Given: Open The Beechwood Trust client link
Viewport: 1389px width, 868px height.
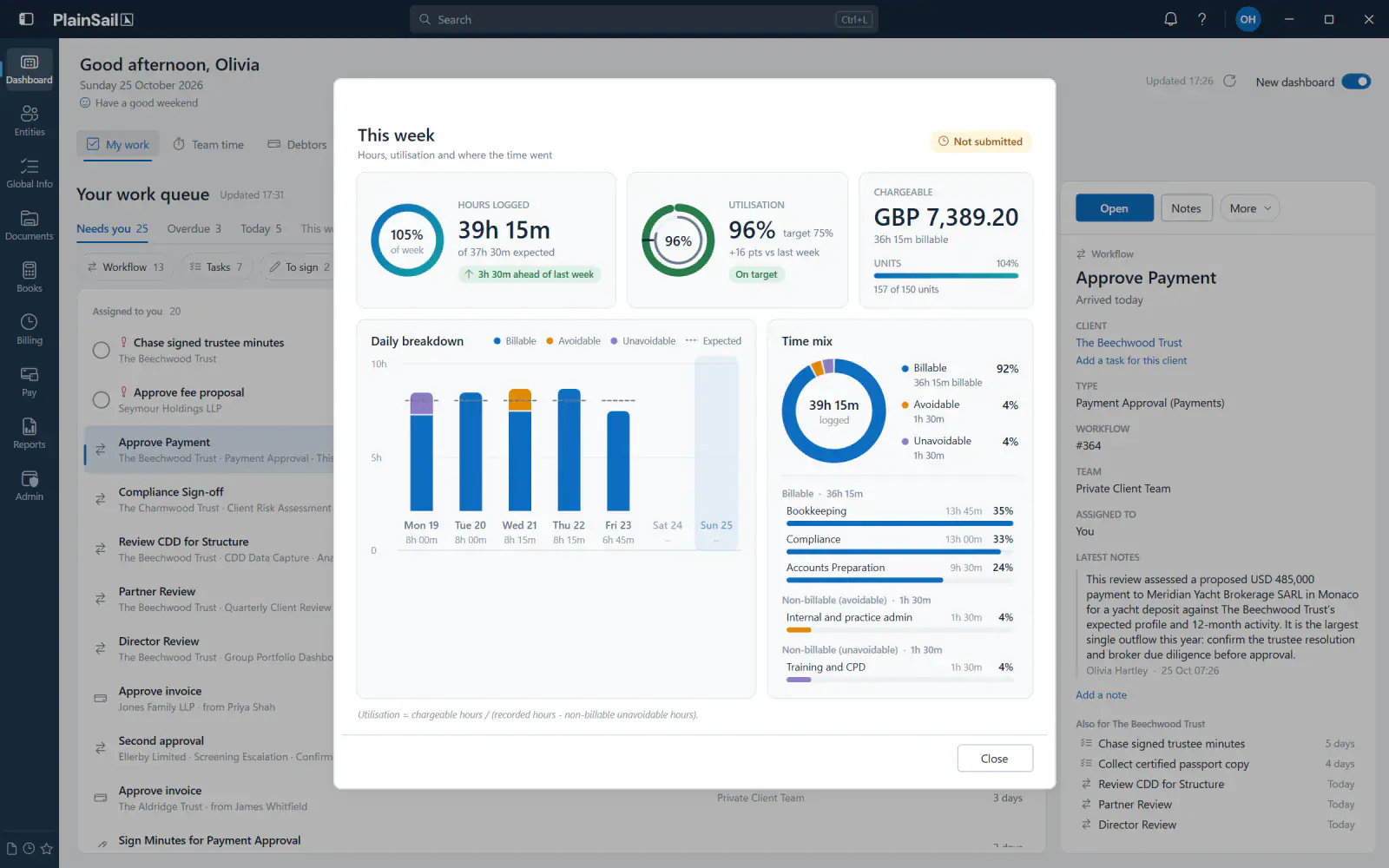Looking at the screenshot, I should [1129, 343].
